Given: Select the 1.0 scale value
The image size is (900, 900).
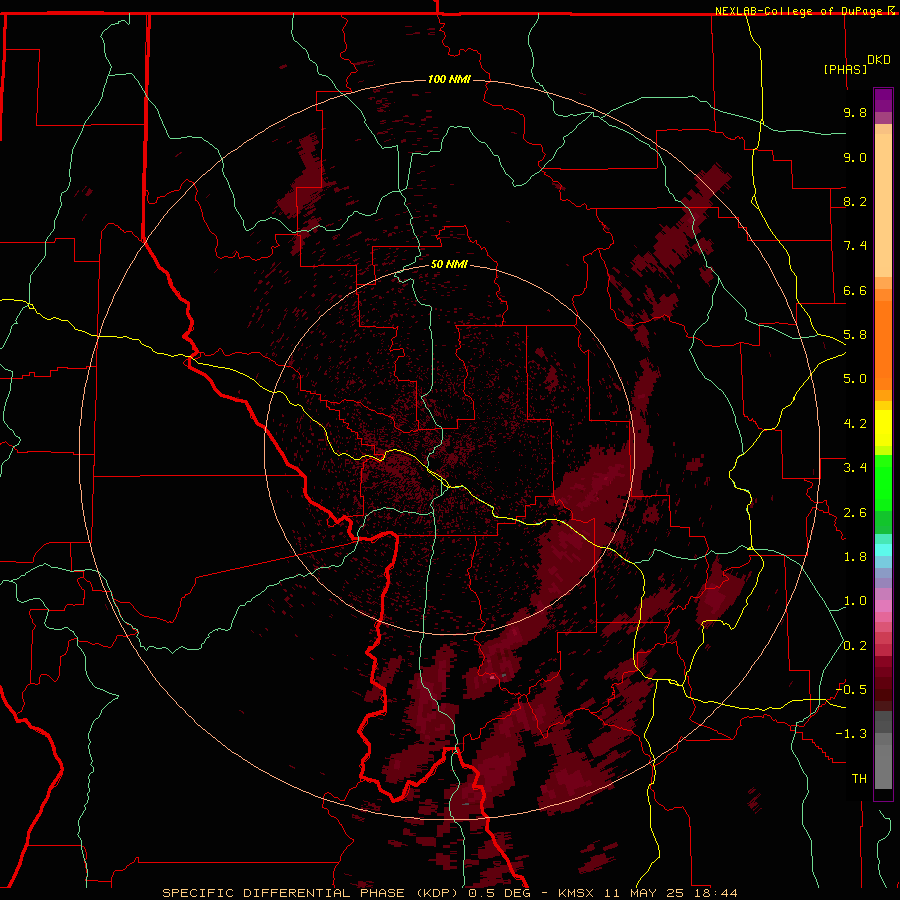Looking at the screenshot, I should 855,601.
